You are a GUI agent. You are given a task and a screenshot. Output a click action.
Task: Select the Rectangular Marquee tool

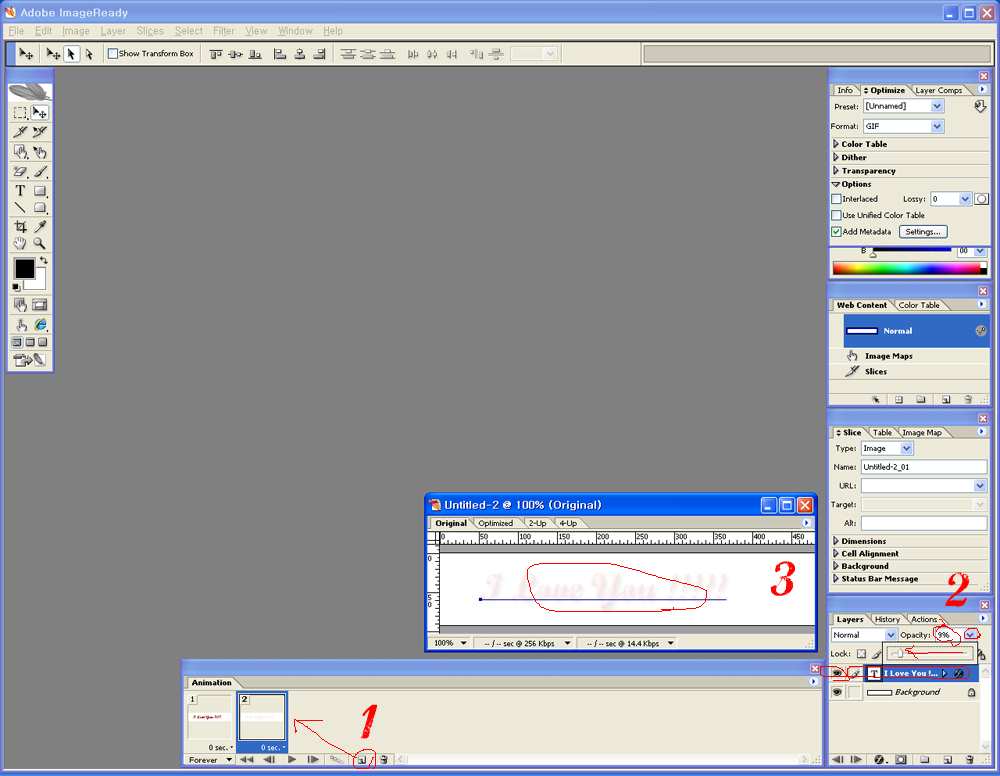click(x=20, y=113)
